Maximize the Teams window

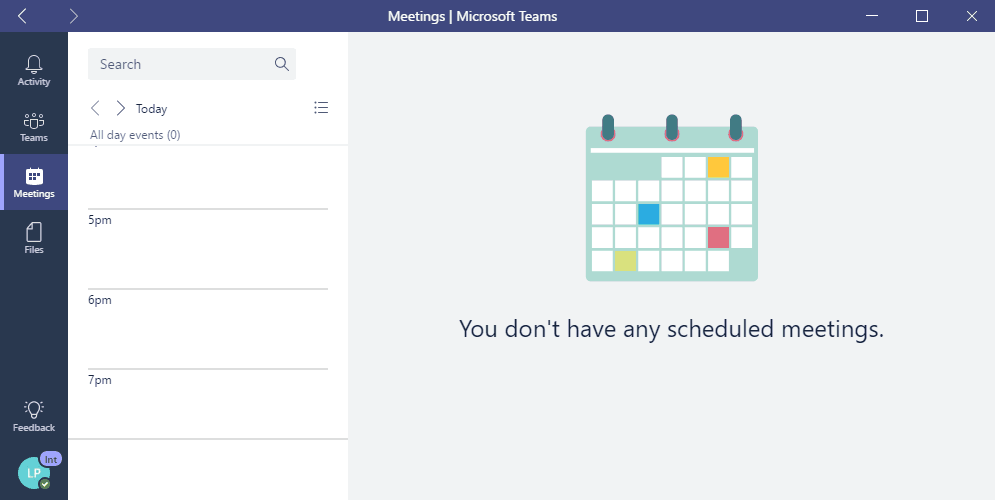[922, 16]
